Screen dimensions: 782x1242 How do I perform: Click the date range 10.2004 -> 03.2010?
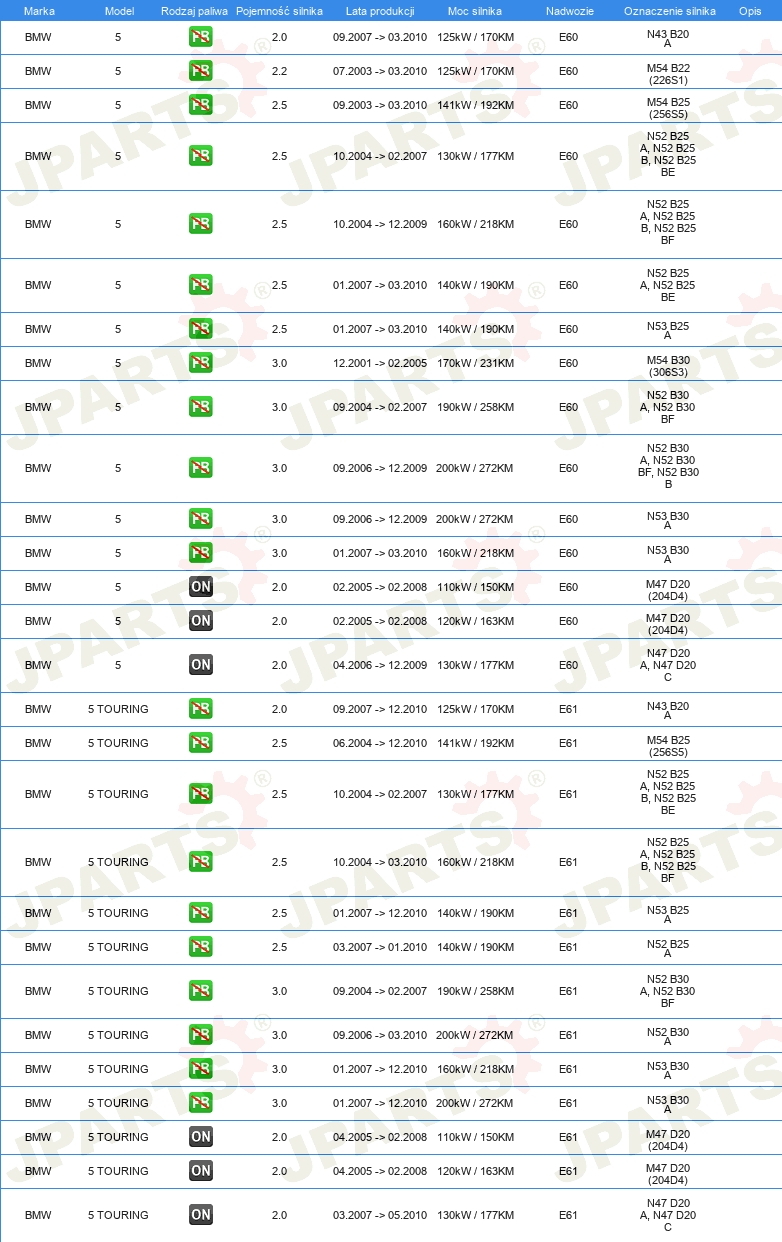coord(380,862)
